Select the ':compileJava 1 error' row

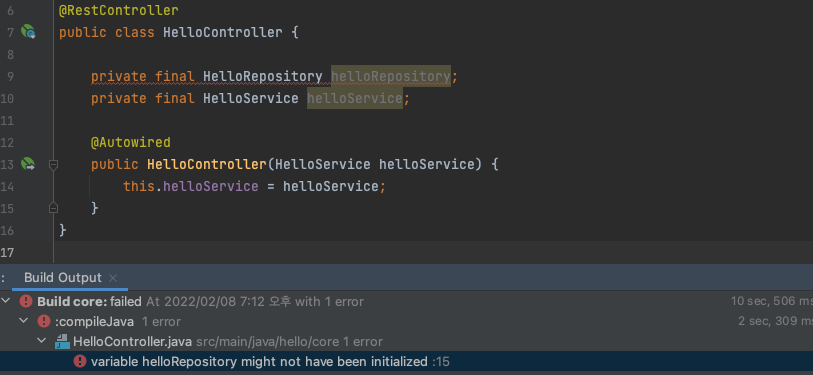tap(406, 322)
